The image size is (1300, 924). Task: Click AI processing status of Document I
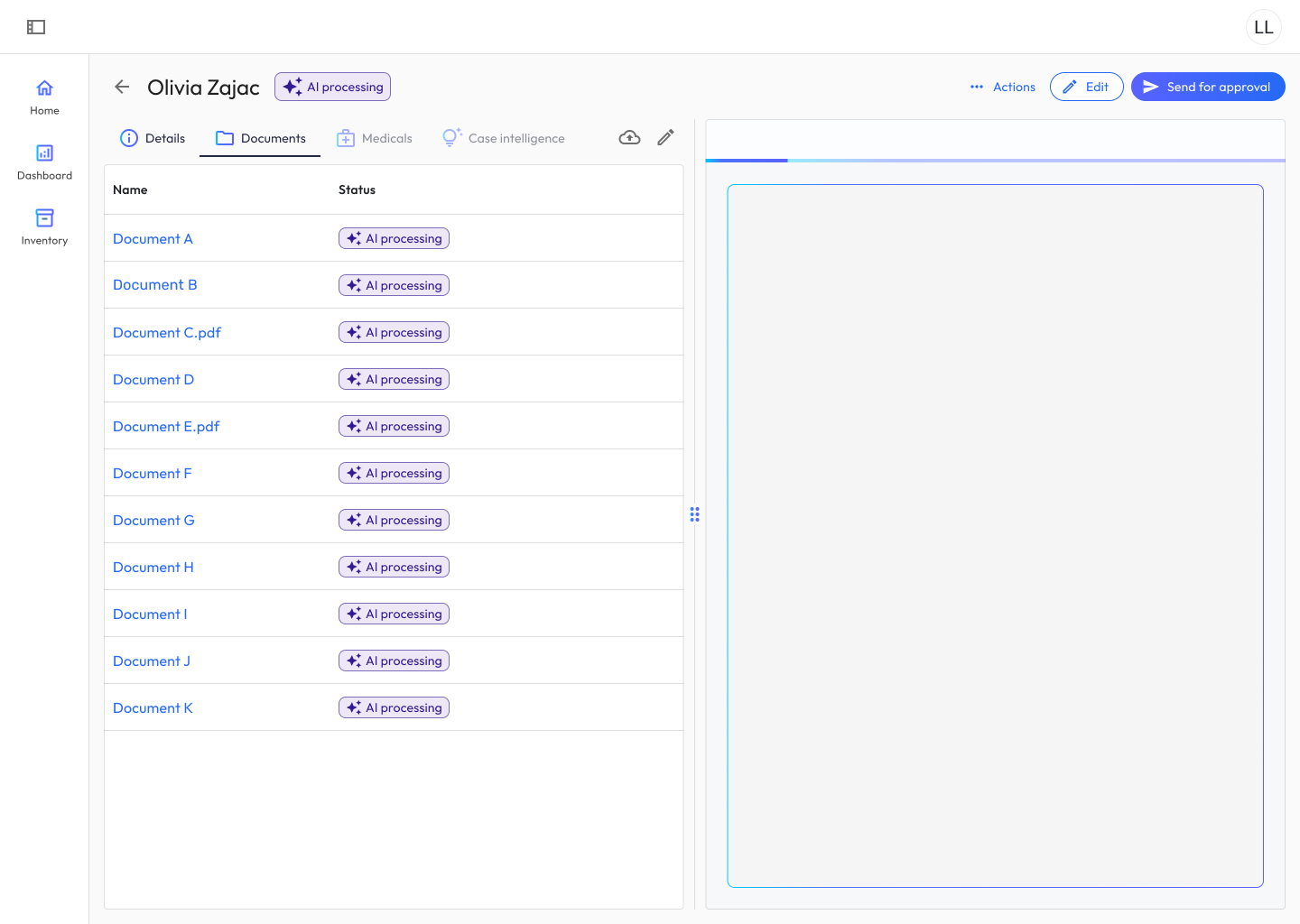pyautogui.click(x=394, y=614)
